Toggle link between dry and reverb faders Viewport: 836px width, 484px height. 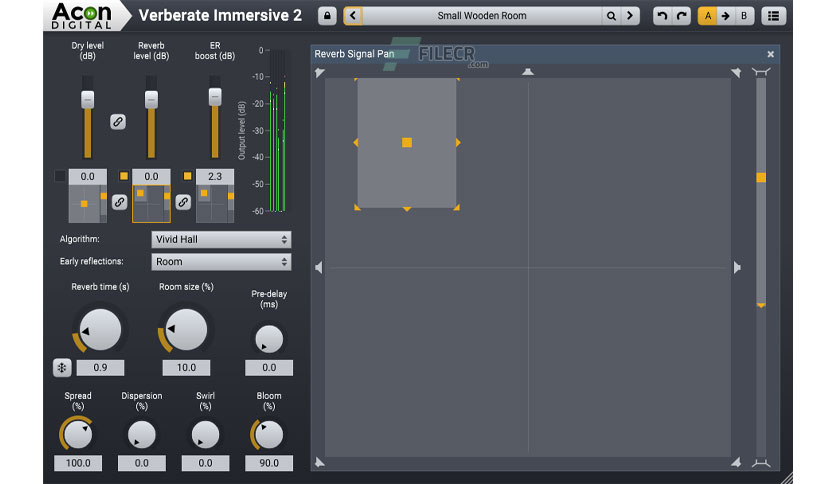[x=118, y=122]
